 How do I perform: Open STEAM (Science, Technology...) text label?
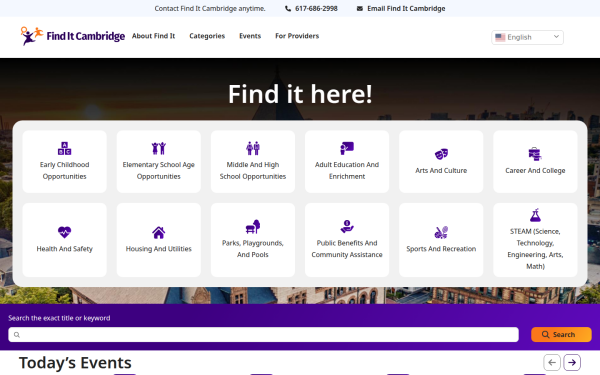pos(535,249)
